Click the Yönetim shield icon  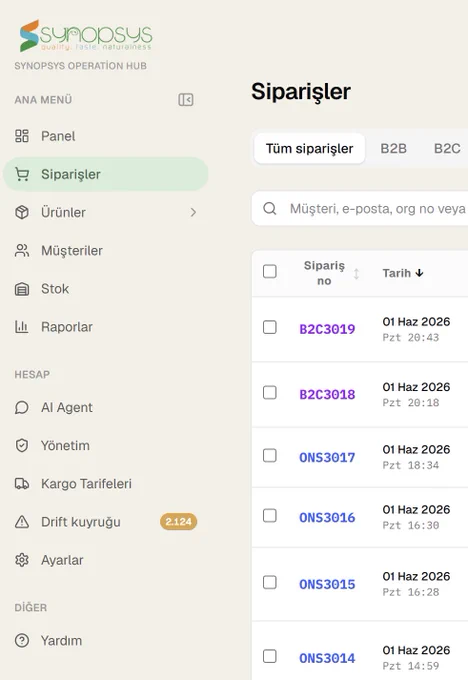coord(22,445)
